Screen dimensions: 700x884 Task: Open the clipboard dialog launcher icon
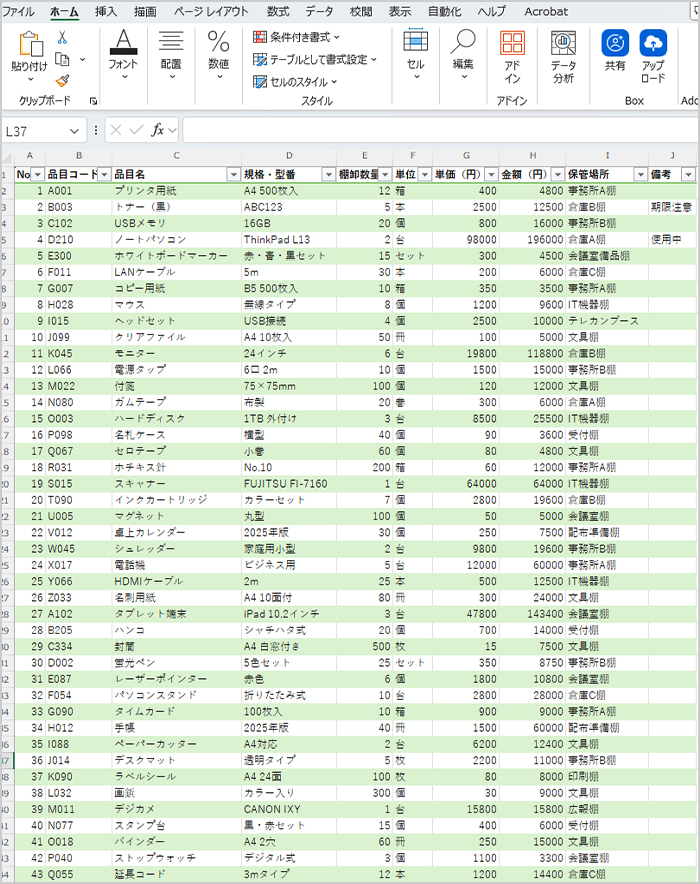[93, 101]
